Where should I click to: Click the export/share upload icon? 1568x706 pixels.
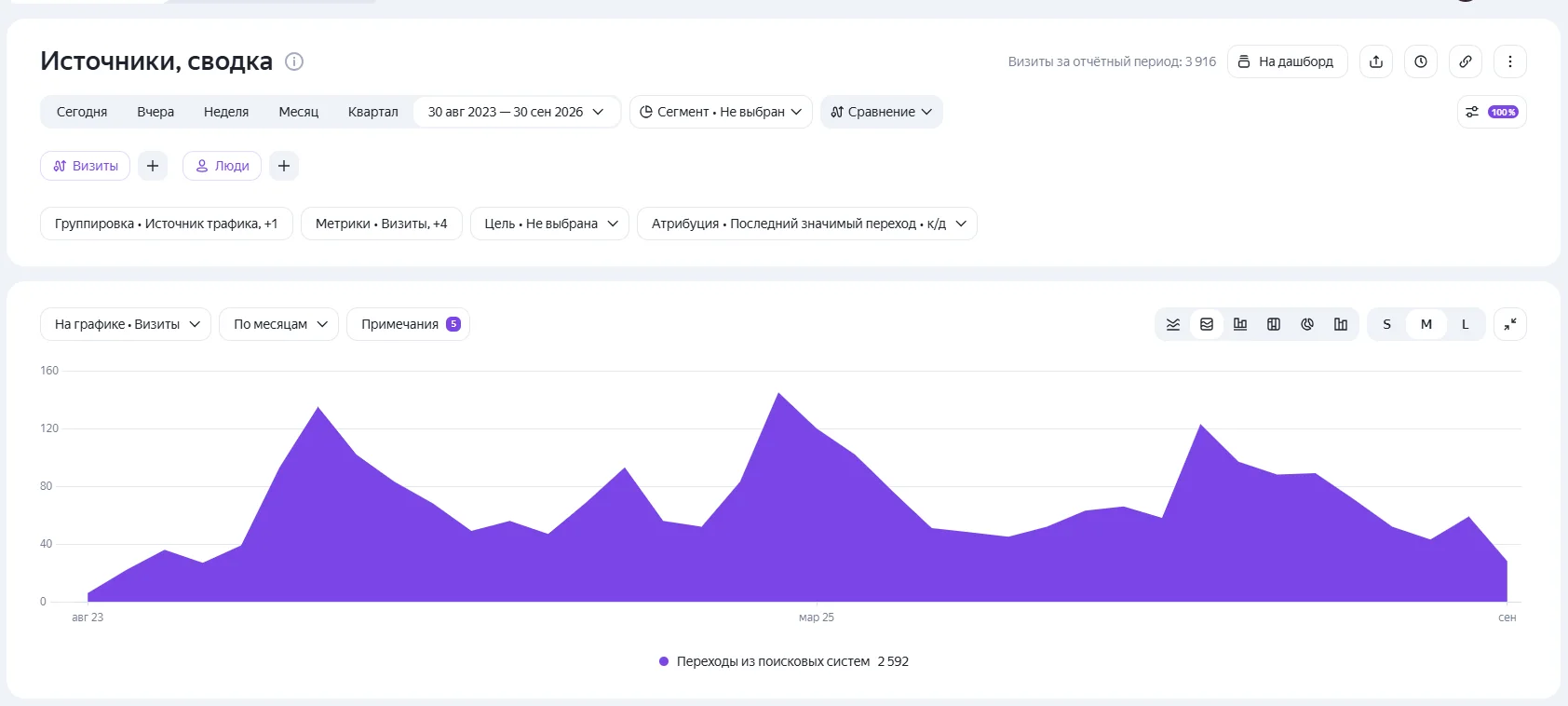[1376, 61]
